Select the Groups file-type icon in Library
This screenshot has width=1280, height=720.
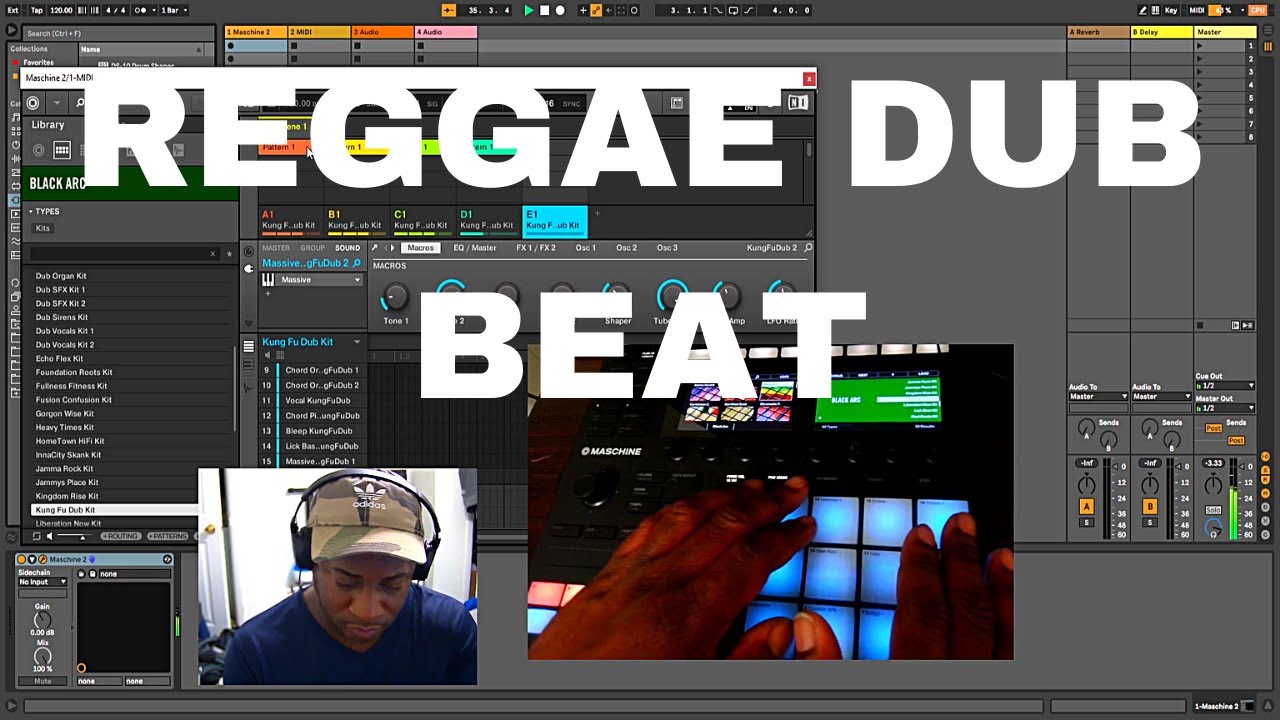click(x=62, y=150)
